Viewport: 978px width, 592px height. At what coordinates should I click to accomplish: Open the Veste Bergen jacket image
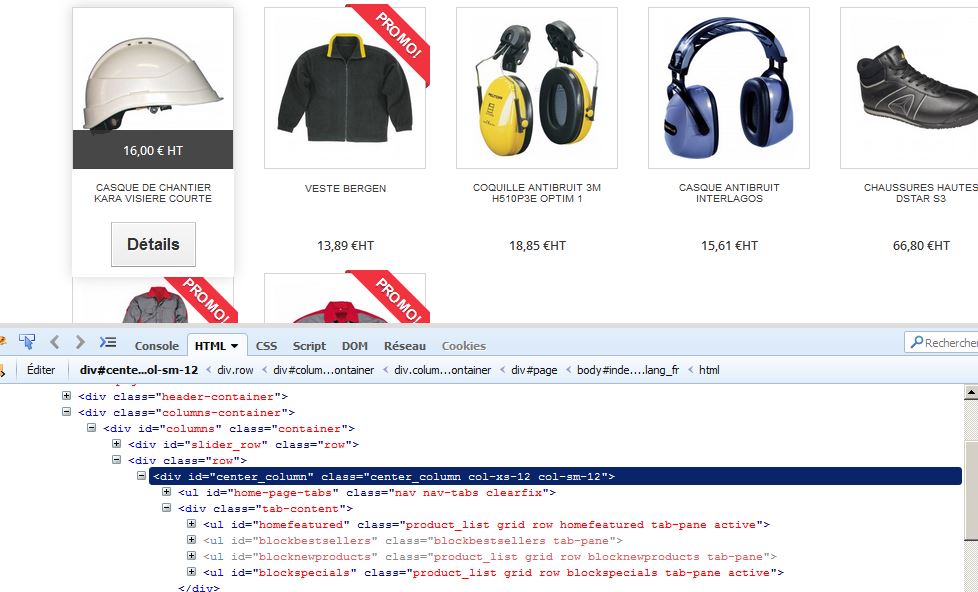pos(345,88)
